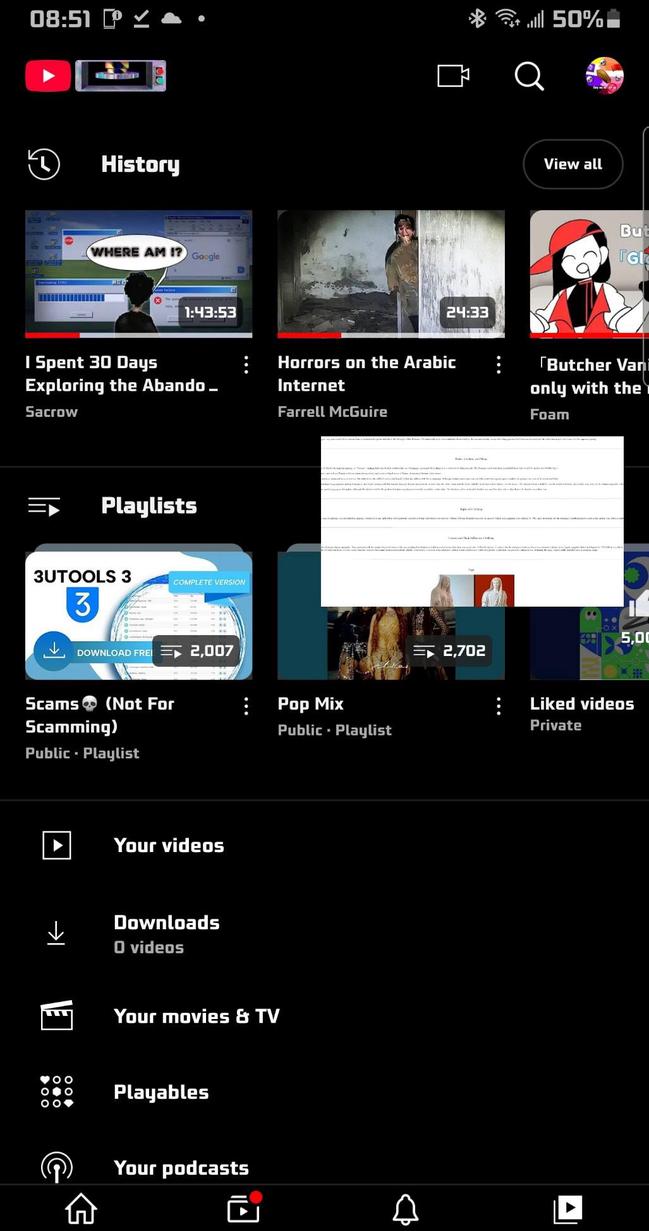Open Subscriptions tab in bottom bar

[x=243, y=1209]
